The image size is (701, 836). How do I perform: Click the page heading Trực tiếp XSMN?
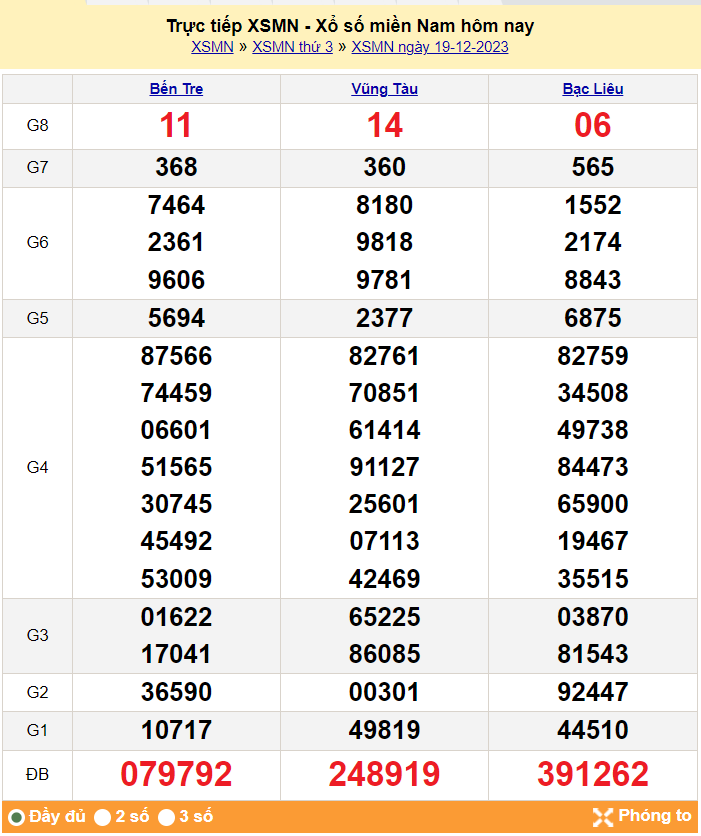point(350,26)
